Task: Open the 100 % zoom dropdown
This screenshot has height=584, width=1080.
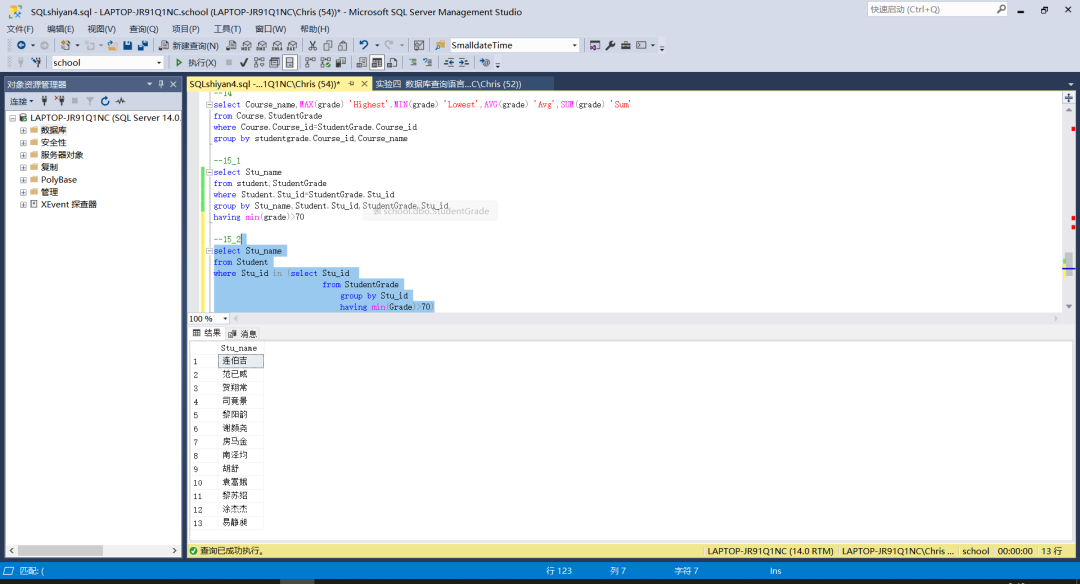Action: point(225,319)
